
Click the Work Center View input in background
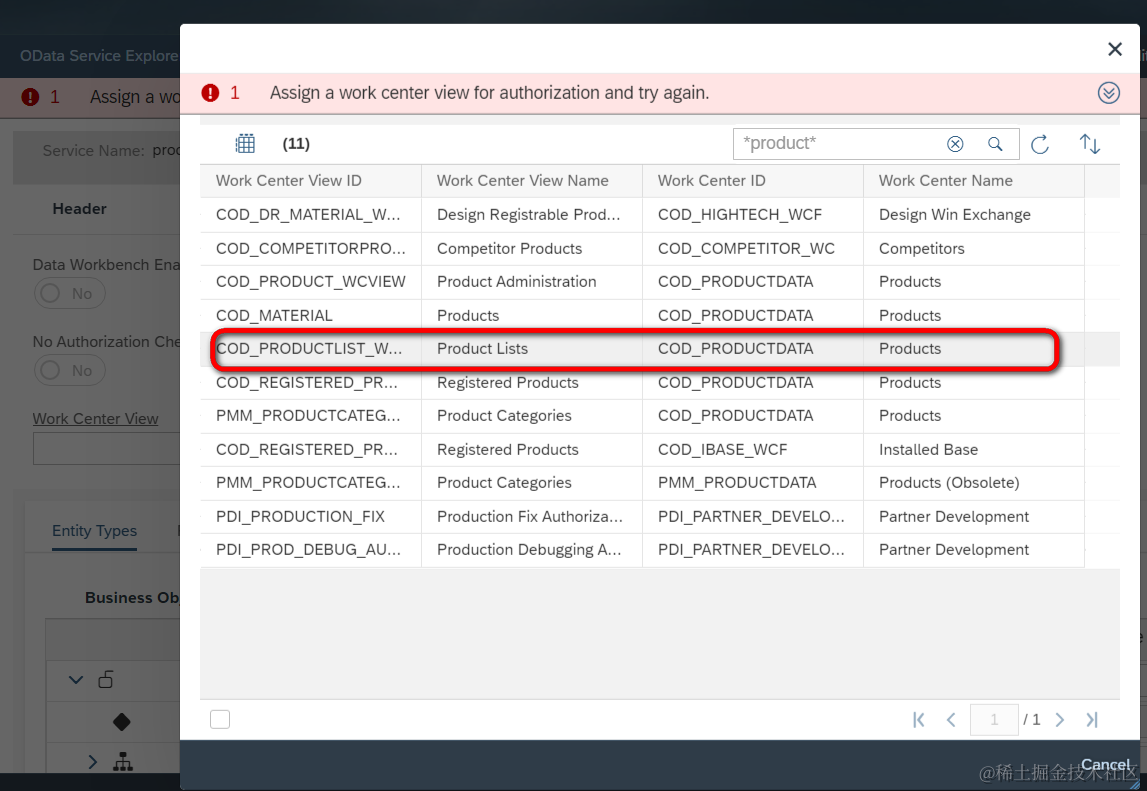107,448
